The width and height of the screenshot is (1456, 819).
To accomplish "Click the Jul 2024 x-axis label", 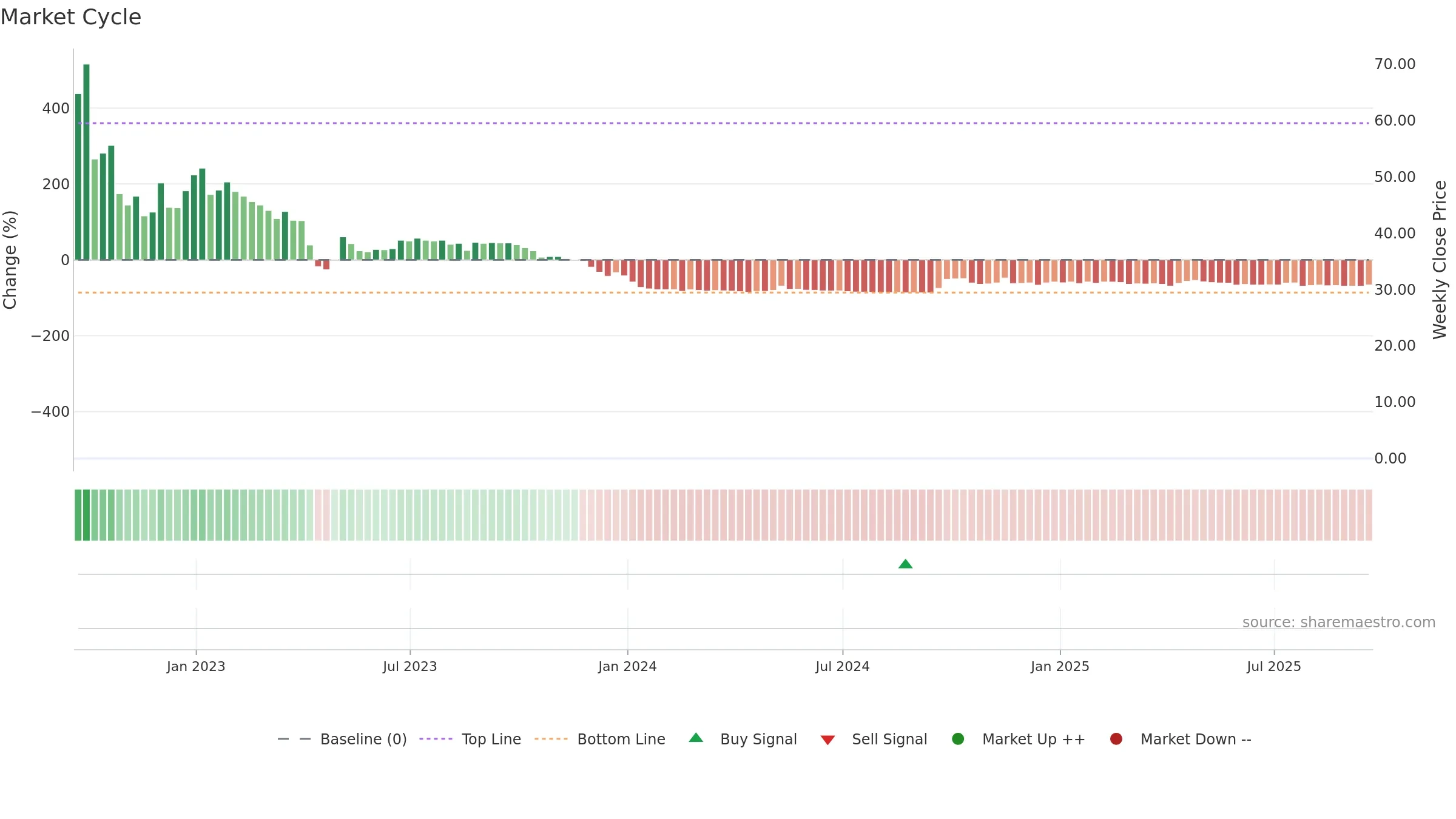I will (843, 667).
